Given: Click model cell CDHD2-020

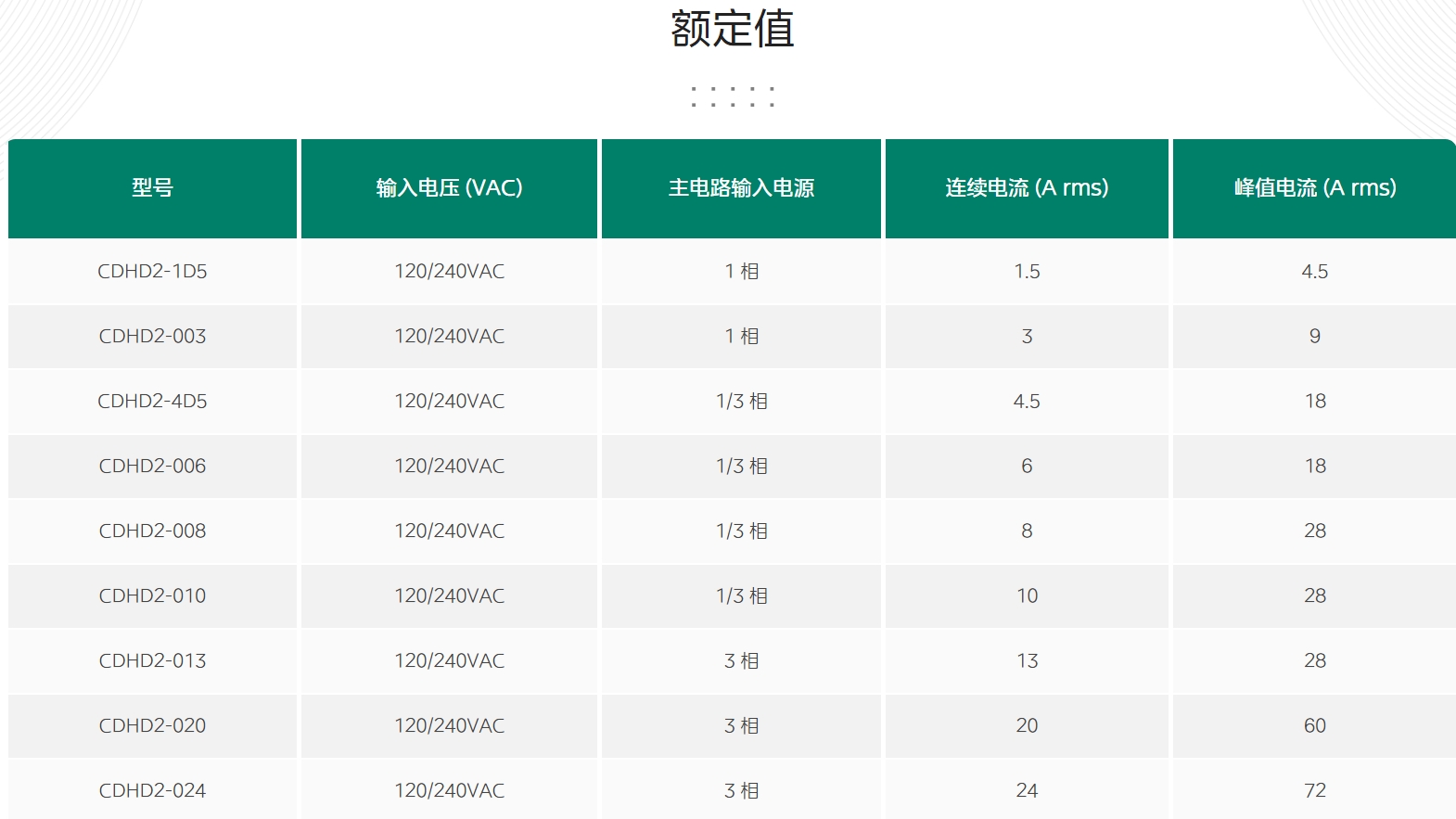Looking at the screenshot, I should [x=152, y=726].
